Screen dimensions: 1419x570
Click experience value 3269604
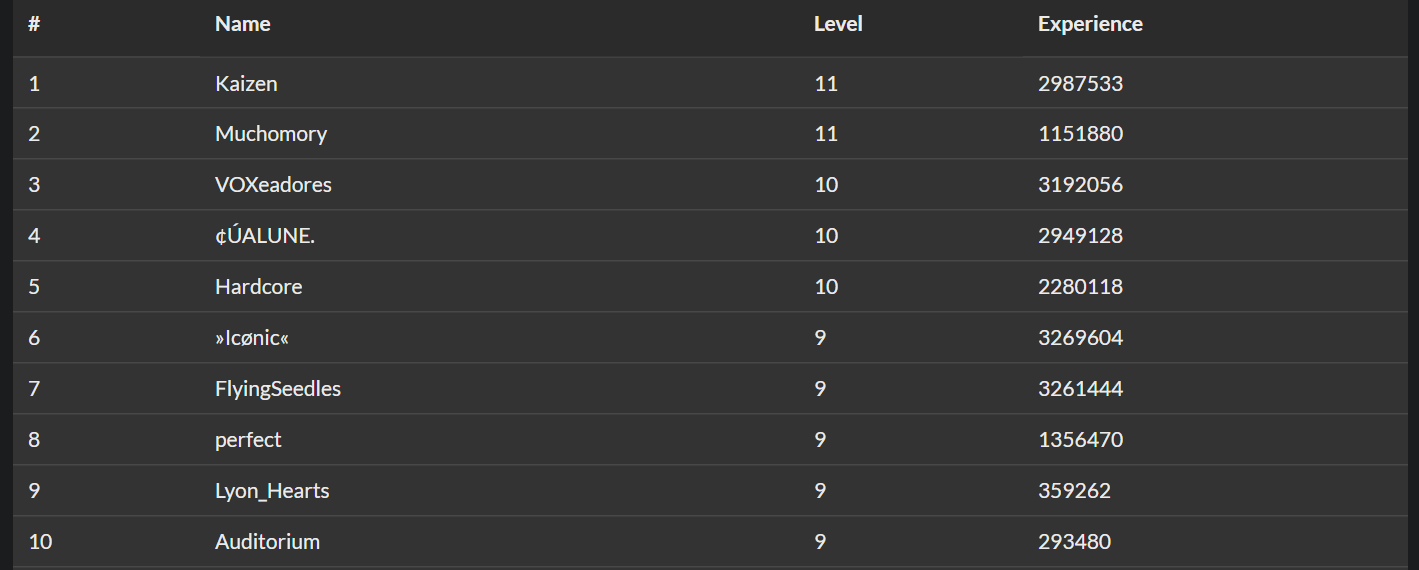pos(1080,338)
